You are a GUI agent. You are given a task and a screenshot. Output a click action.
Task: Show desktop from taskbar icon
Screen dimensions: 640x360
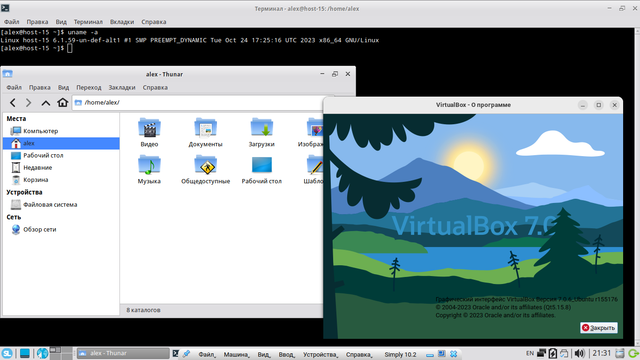(x=24, y=353)
